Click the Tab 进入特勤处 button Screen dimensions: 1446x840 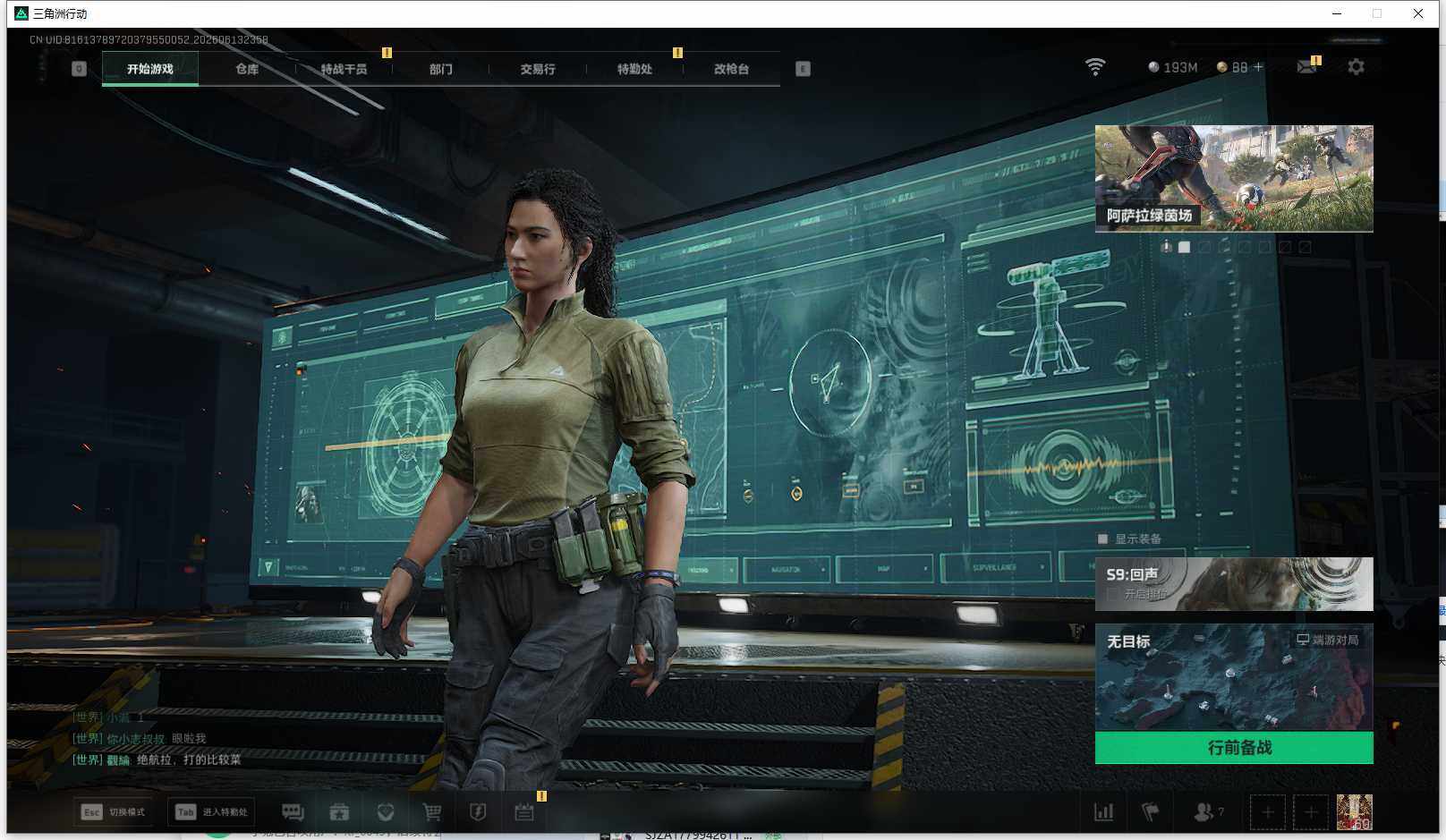coord(212,812)
